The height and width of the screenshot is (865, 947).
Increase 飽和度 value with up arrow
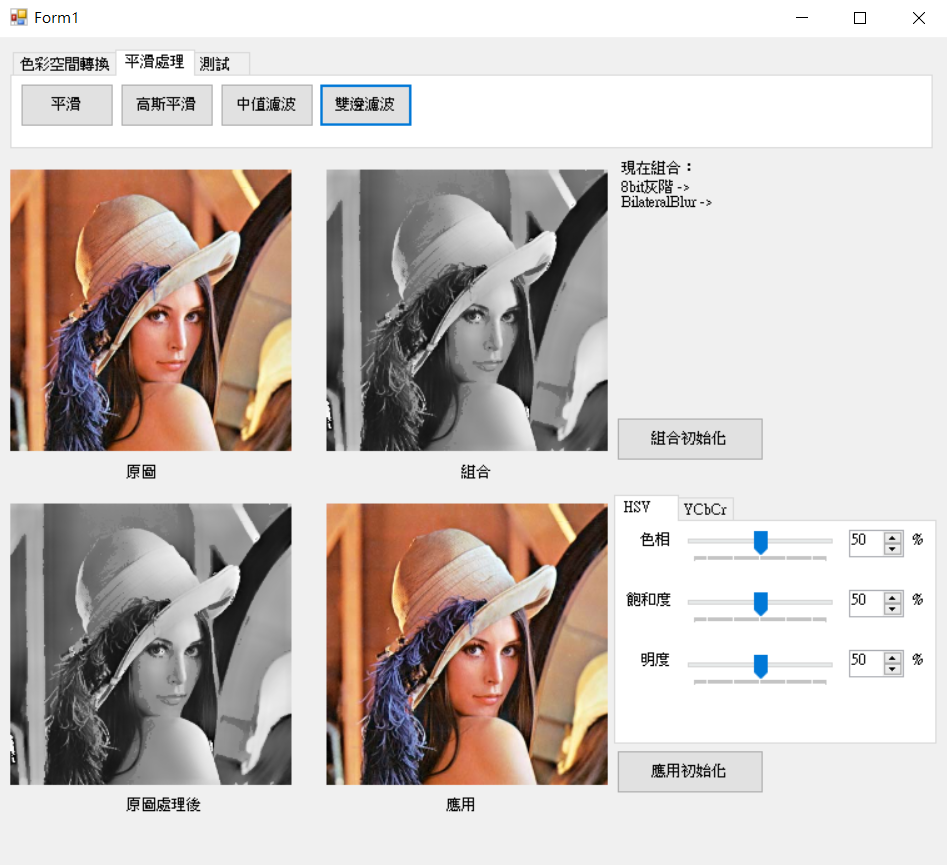(x=893, y=598)
